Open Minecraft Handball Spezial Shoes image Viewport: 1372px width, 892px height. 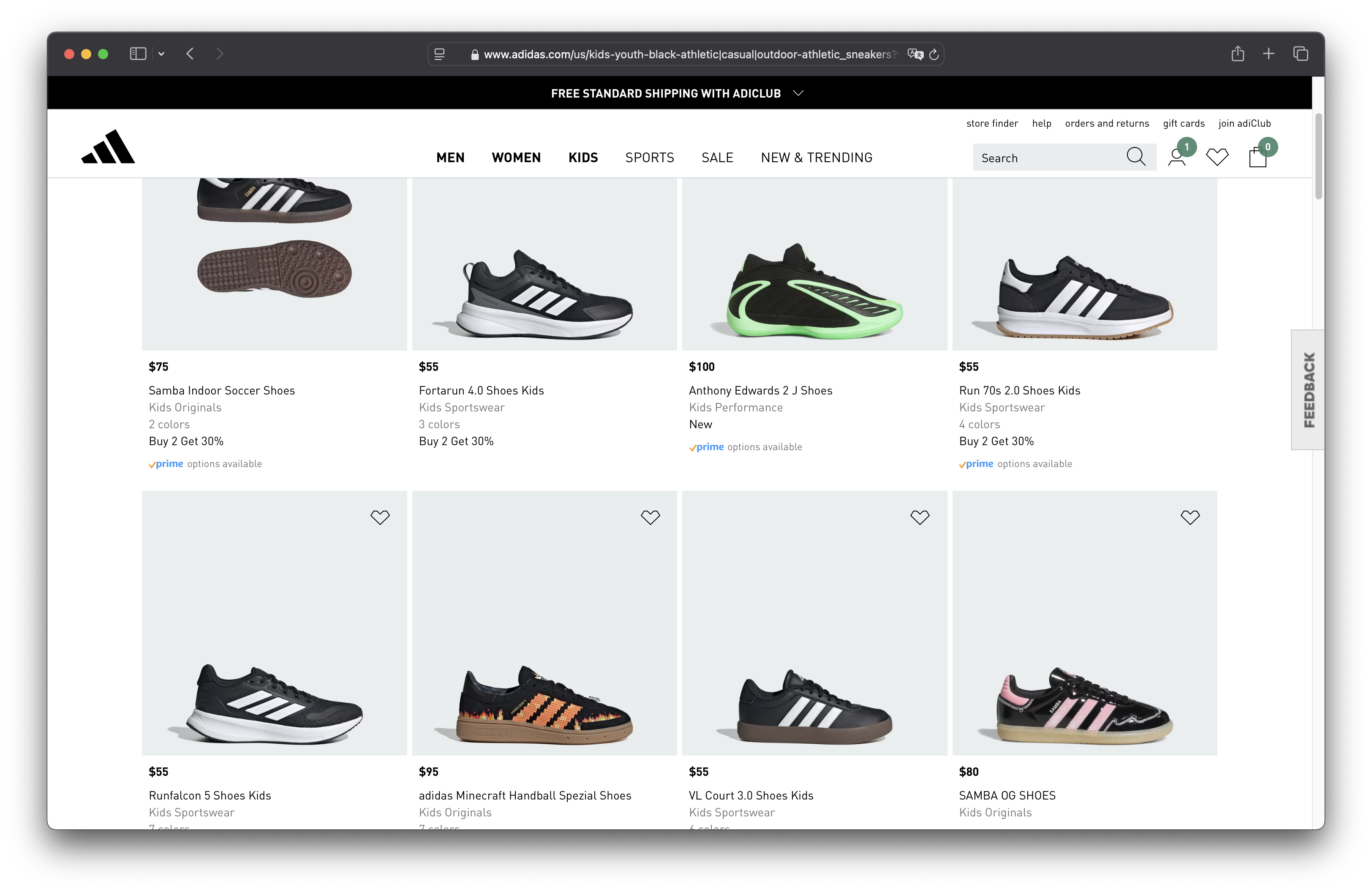pos(544,623)
